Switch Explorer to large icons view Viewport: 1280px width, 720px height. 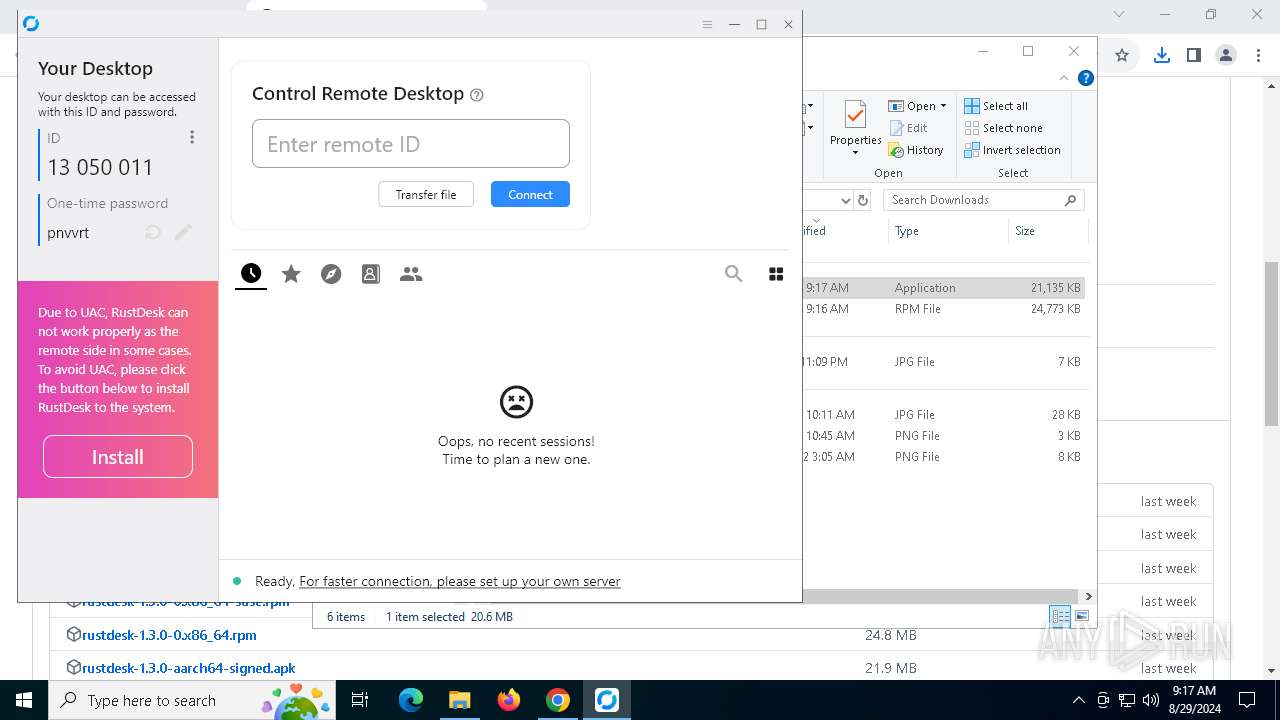point(1081,616)
